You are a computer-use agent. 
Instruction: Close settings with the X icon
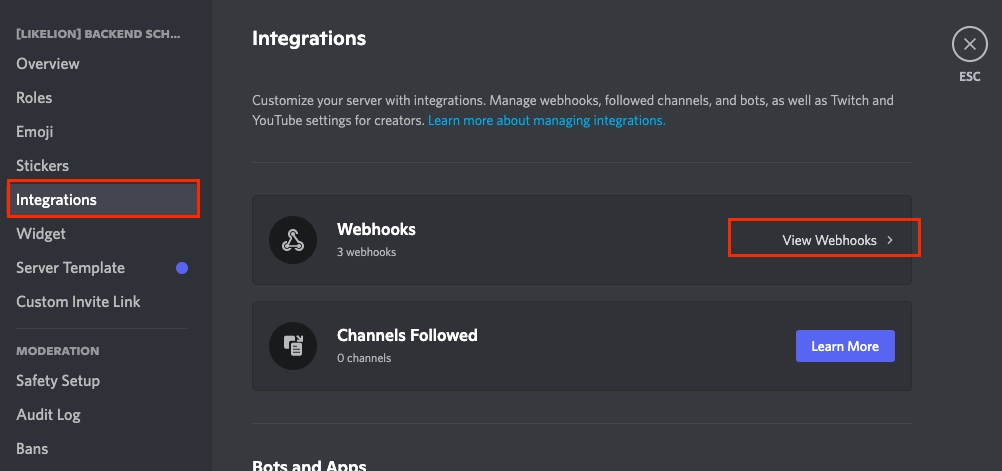tap(969, 45)
